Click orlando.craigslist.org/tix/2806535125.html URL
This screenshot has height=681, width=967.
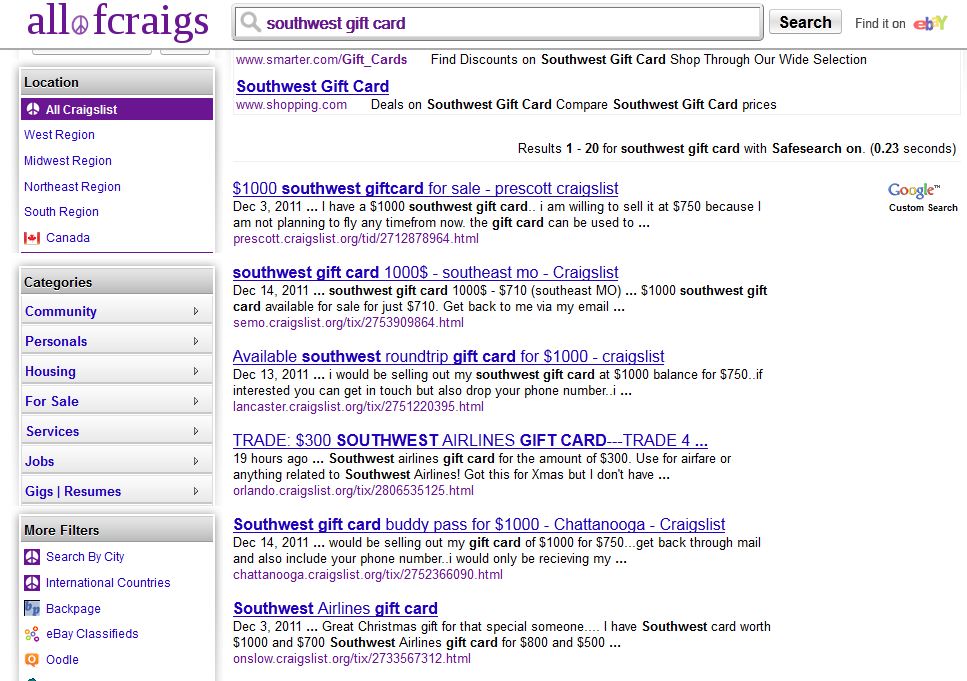click(353, 490)
